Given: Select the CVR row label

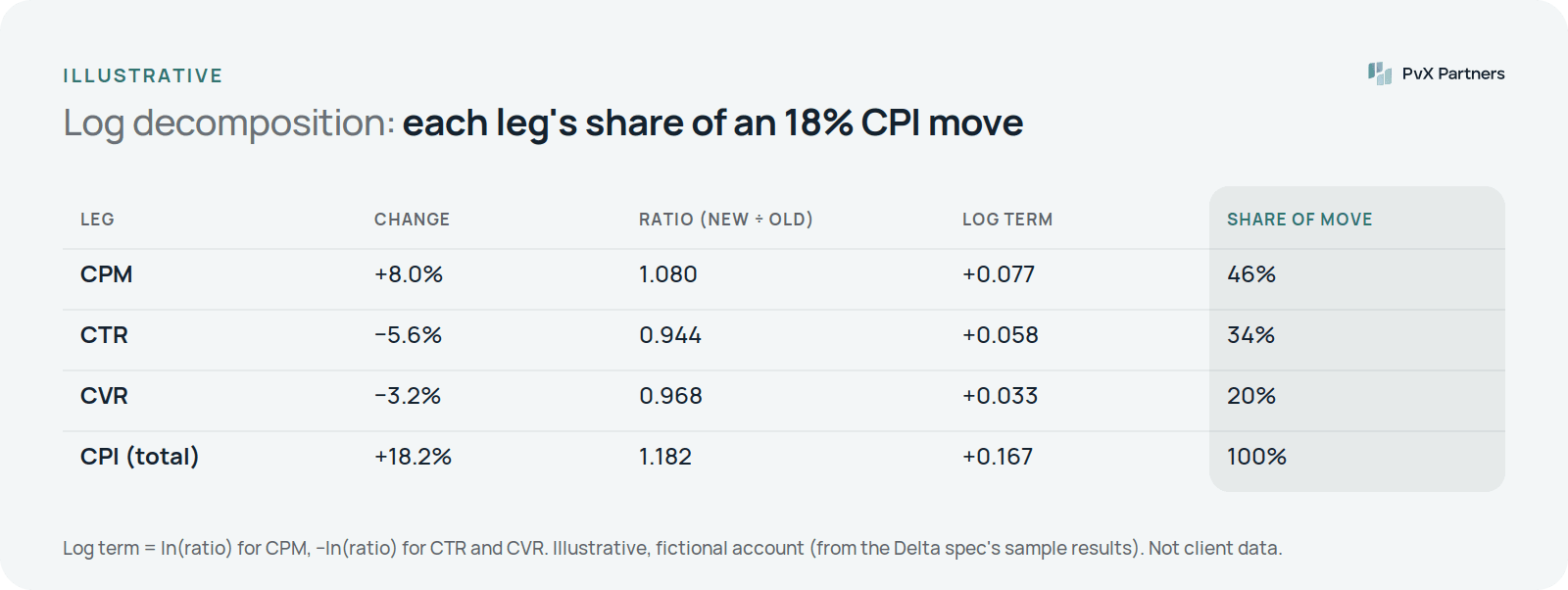Looking at the screenshot, I should (x=104, y=396).
